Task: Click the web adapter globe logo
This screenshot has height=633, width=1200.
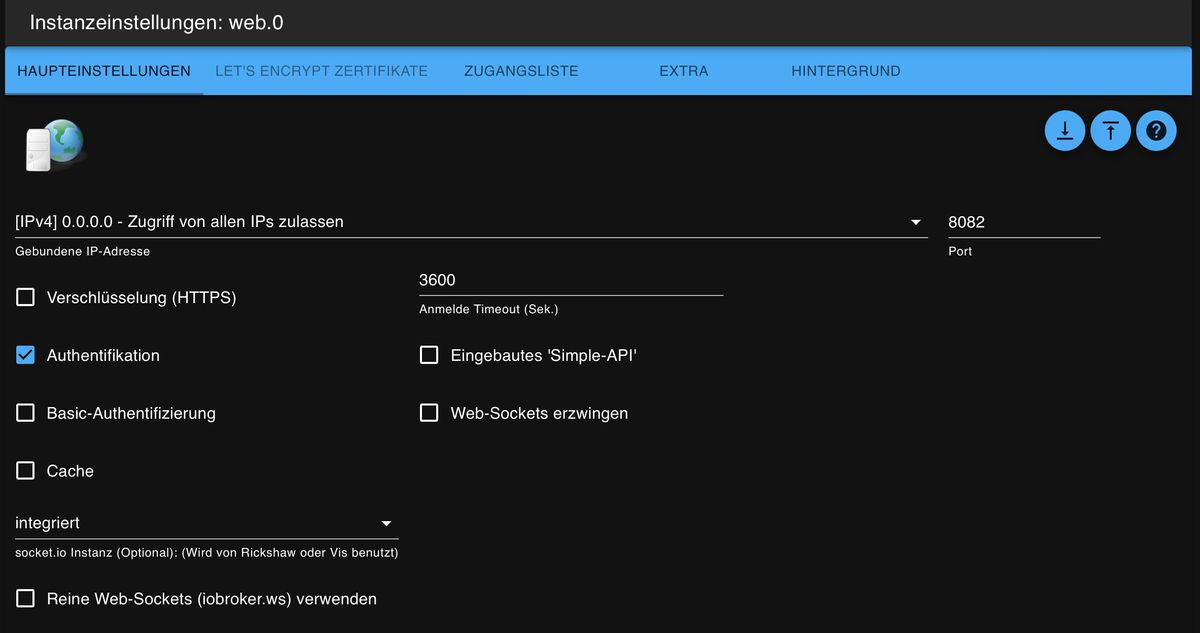Action: coord(54,145)
